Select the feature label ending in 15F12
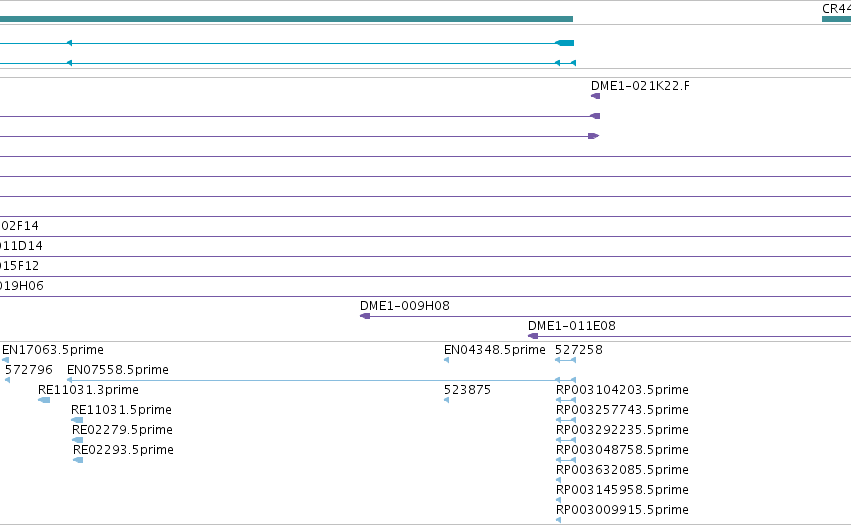 [20, 266]
